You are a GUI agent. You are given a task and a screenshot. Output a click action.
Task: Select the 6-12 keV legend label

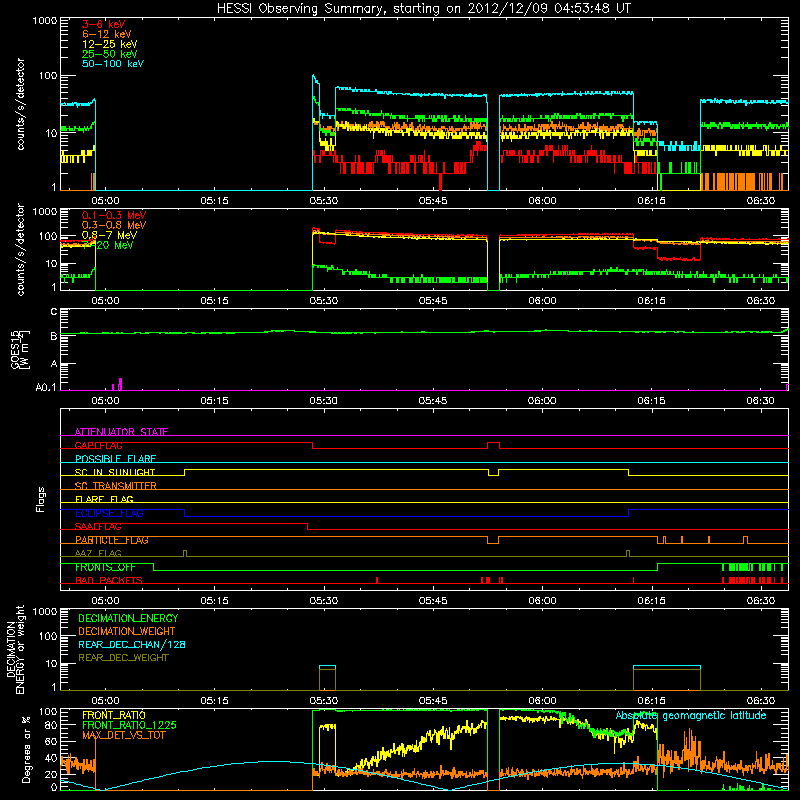107,34
